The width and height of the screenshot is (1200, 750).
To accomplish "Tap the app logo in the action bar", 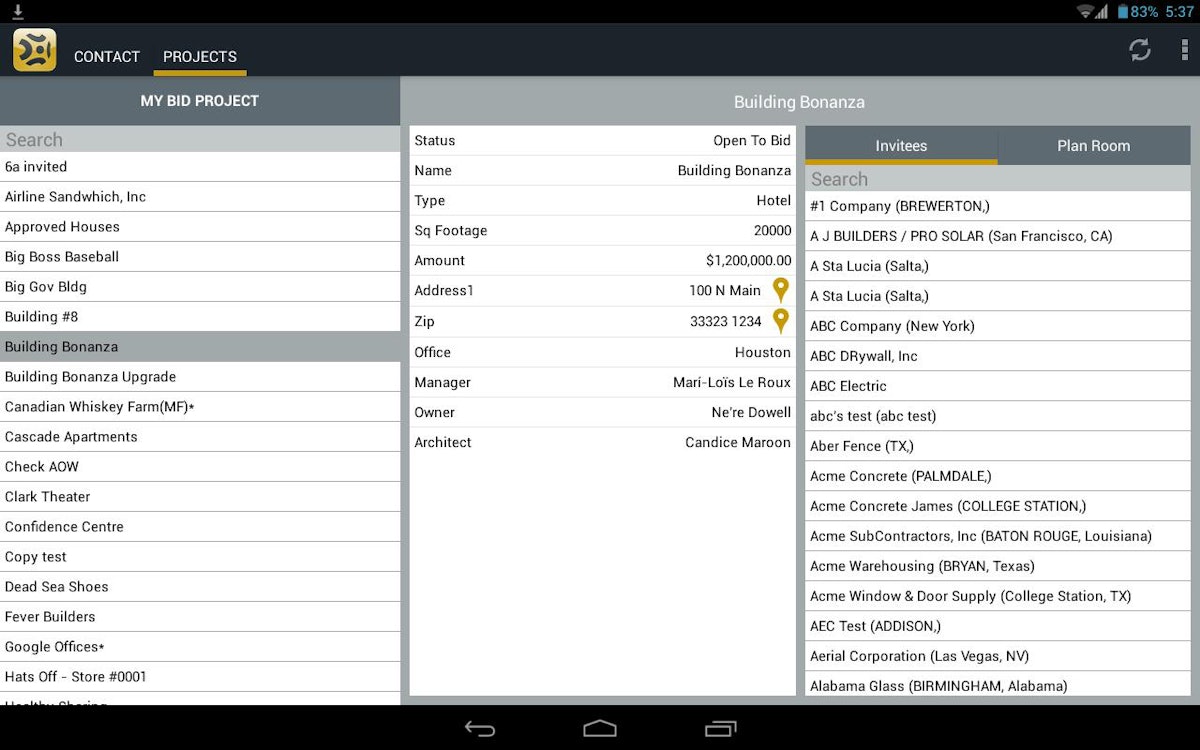I will 33,48.
